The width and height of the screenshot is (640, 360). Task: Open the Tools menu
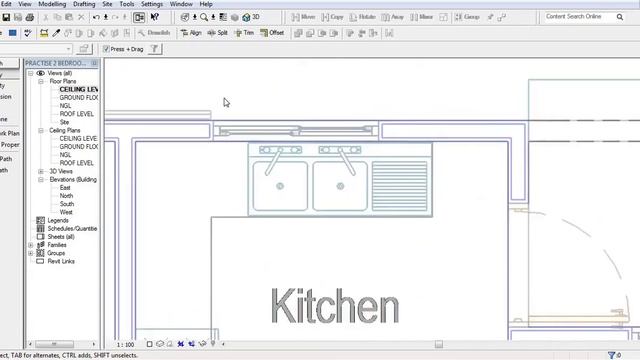tap(127, 4)
